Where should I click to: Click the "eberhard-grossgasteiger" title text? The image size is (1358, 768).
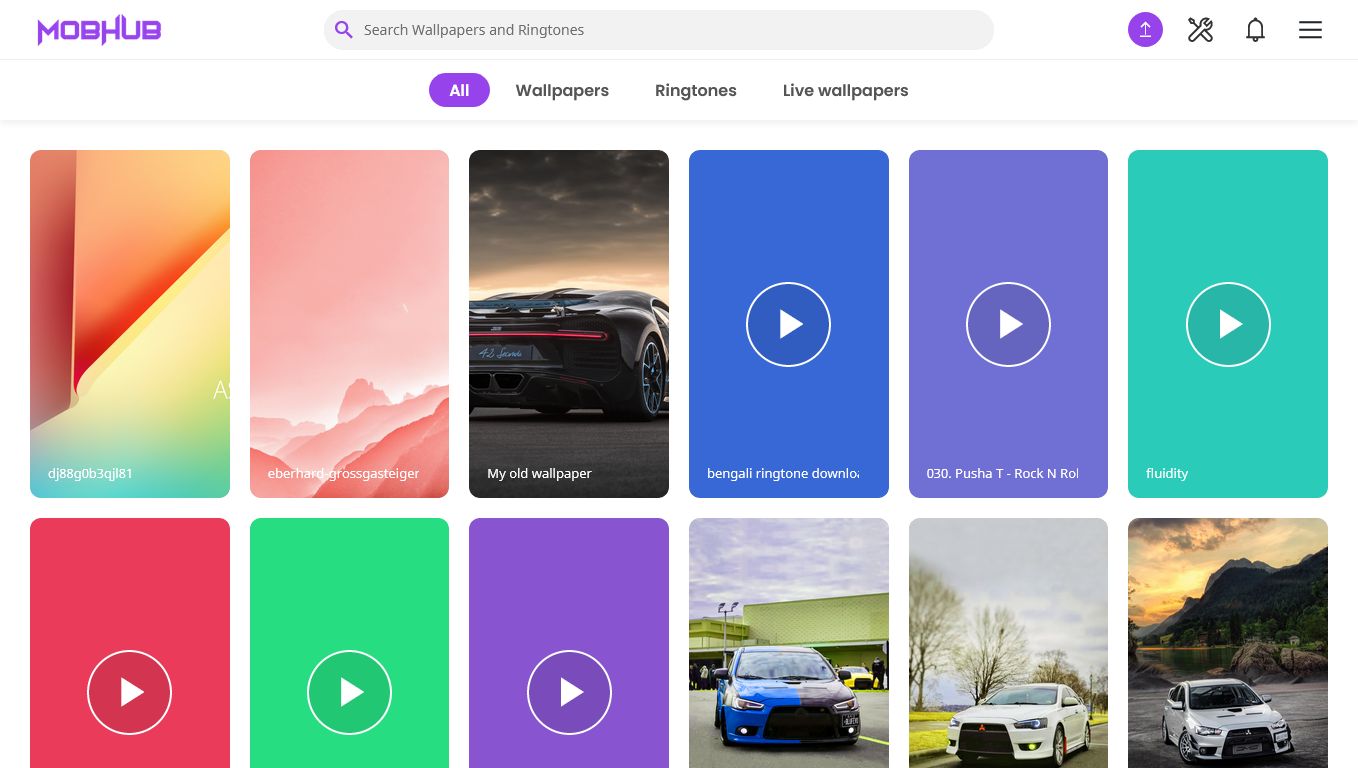343,473
